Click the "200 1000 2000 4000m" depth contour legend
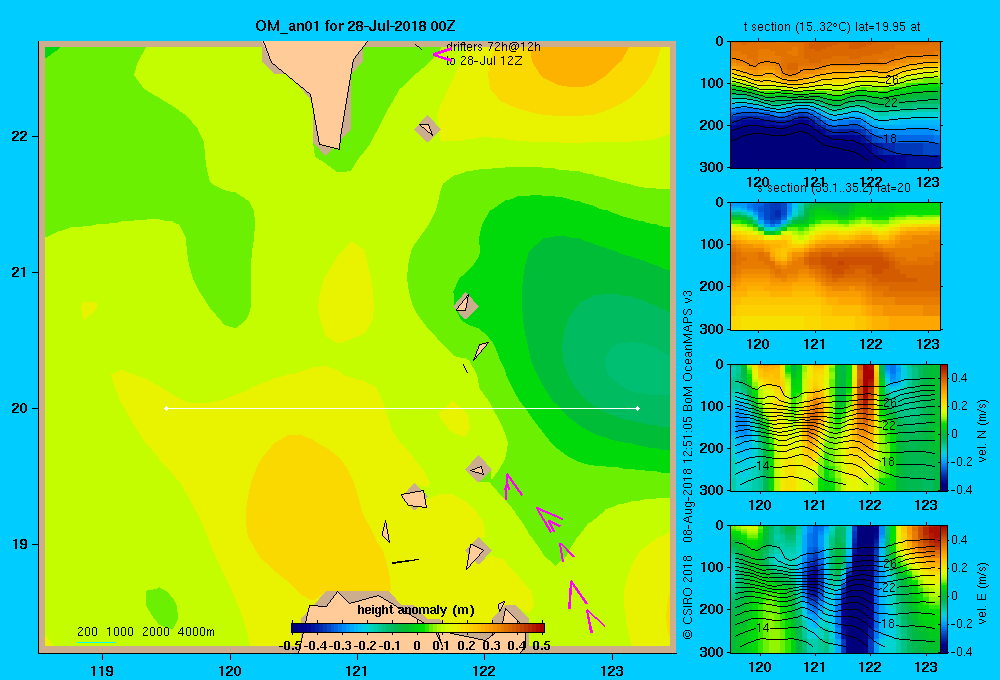 pyautogui.click(x=145, y=632)
